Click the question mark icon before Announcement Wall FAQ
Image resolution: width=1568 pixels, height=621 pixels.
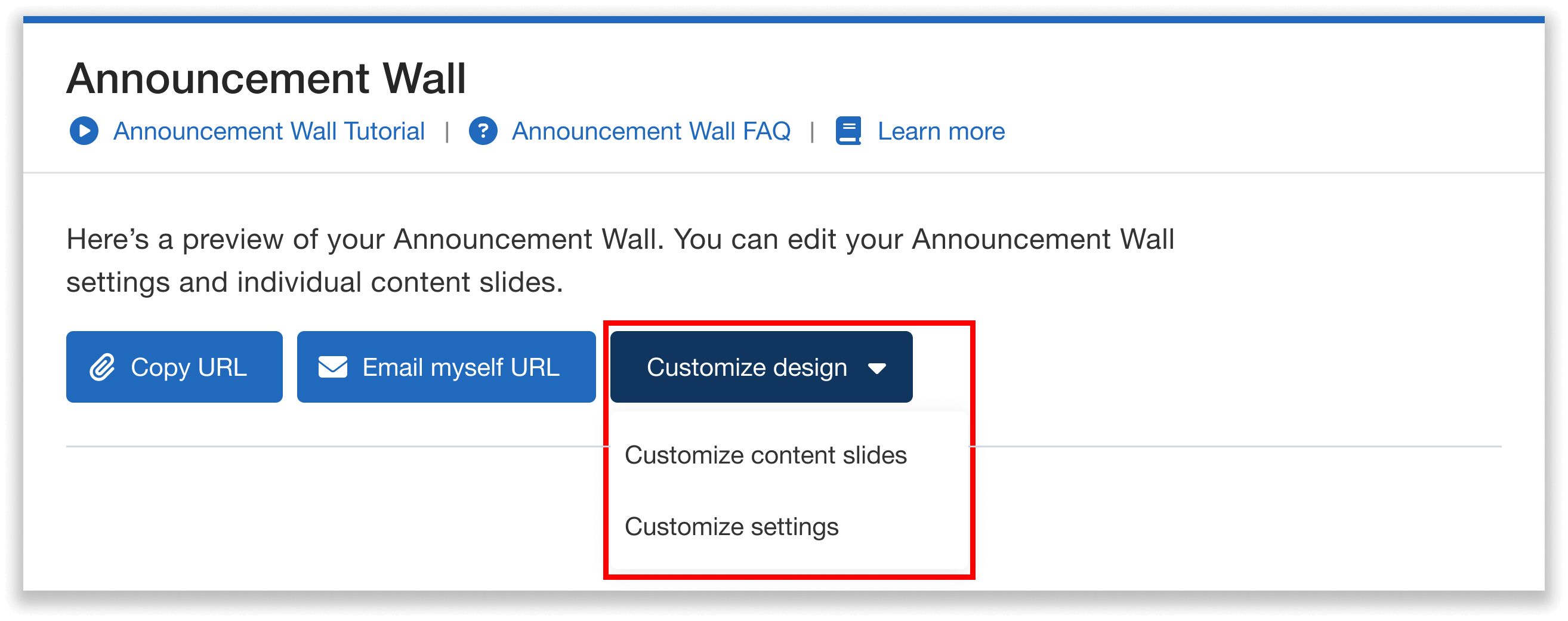click(x=483, y=130)
